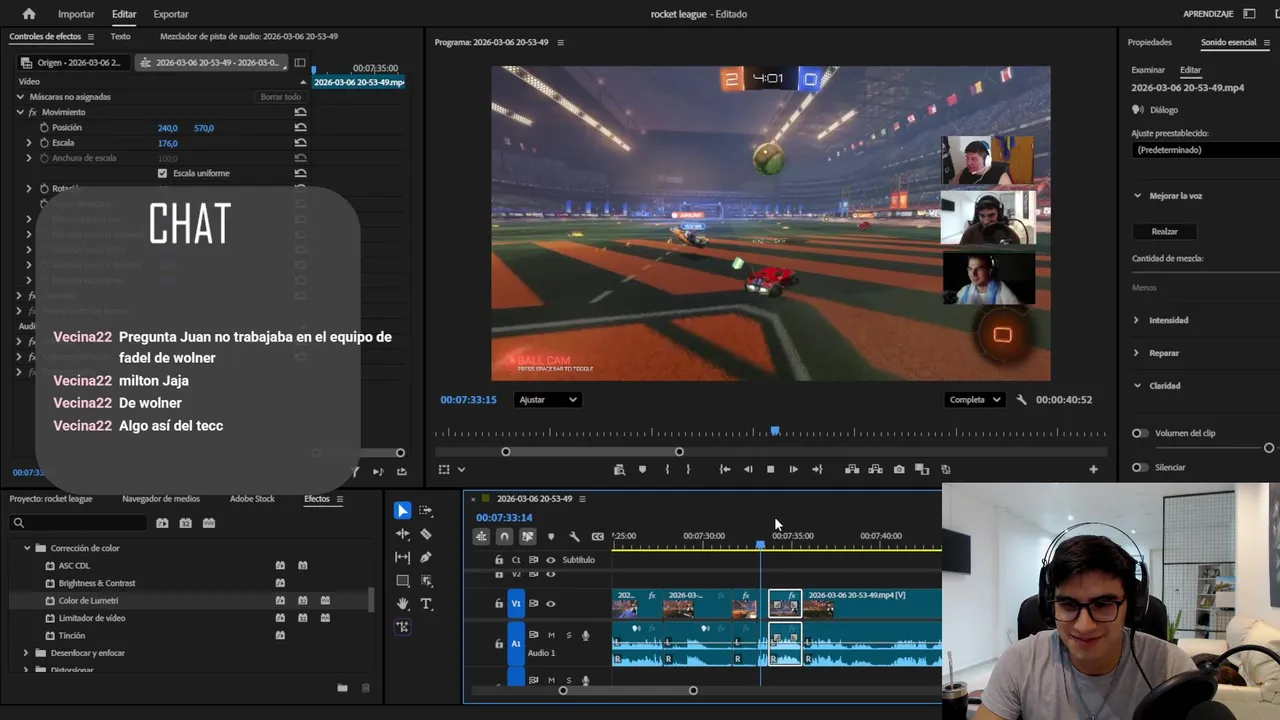Collapse the Movimiento effect group
1280x720 pixels.
click(20, 112)
